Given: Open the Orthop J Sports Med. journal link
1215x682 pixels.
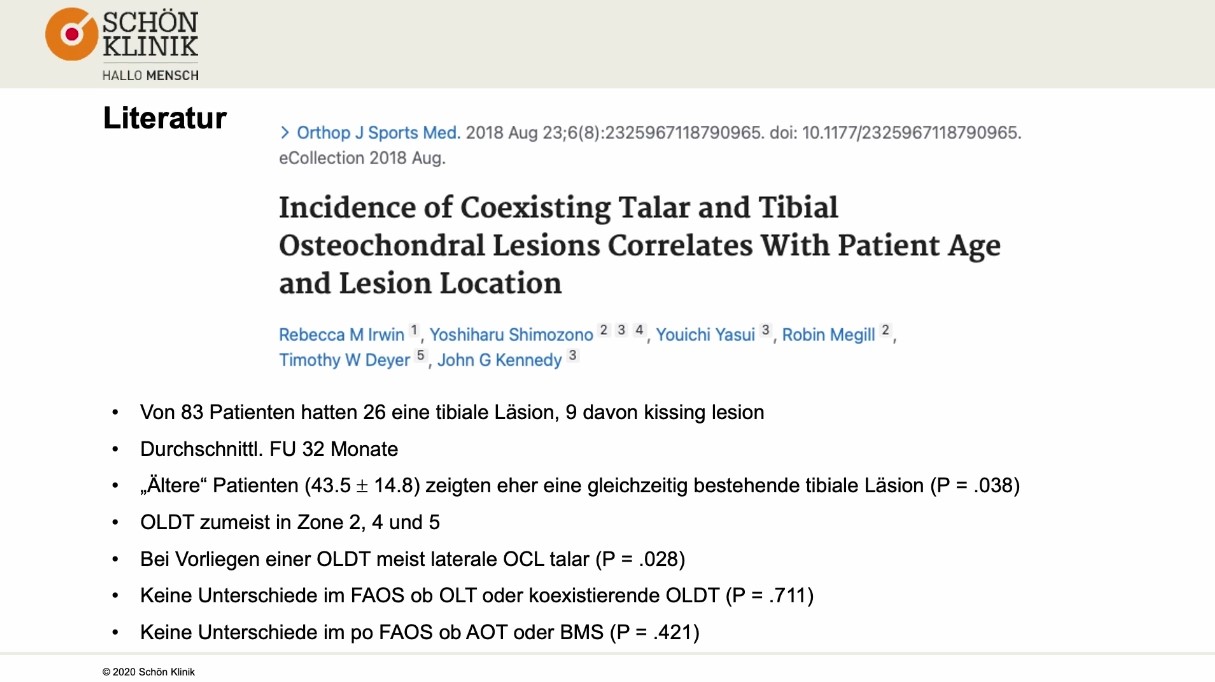Looking at the screenshot, I should pos(378,133).
